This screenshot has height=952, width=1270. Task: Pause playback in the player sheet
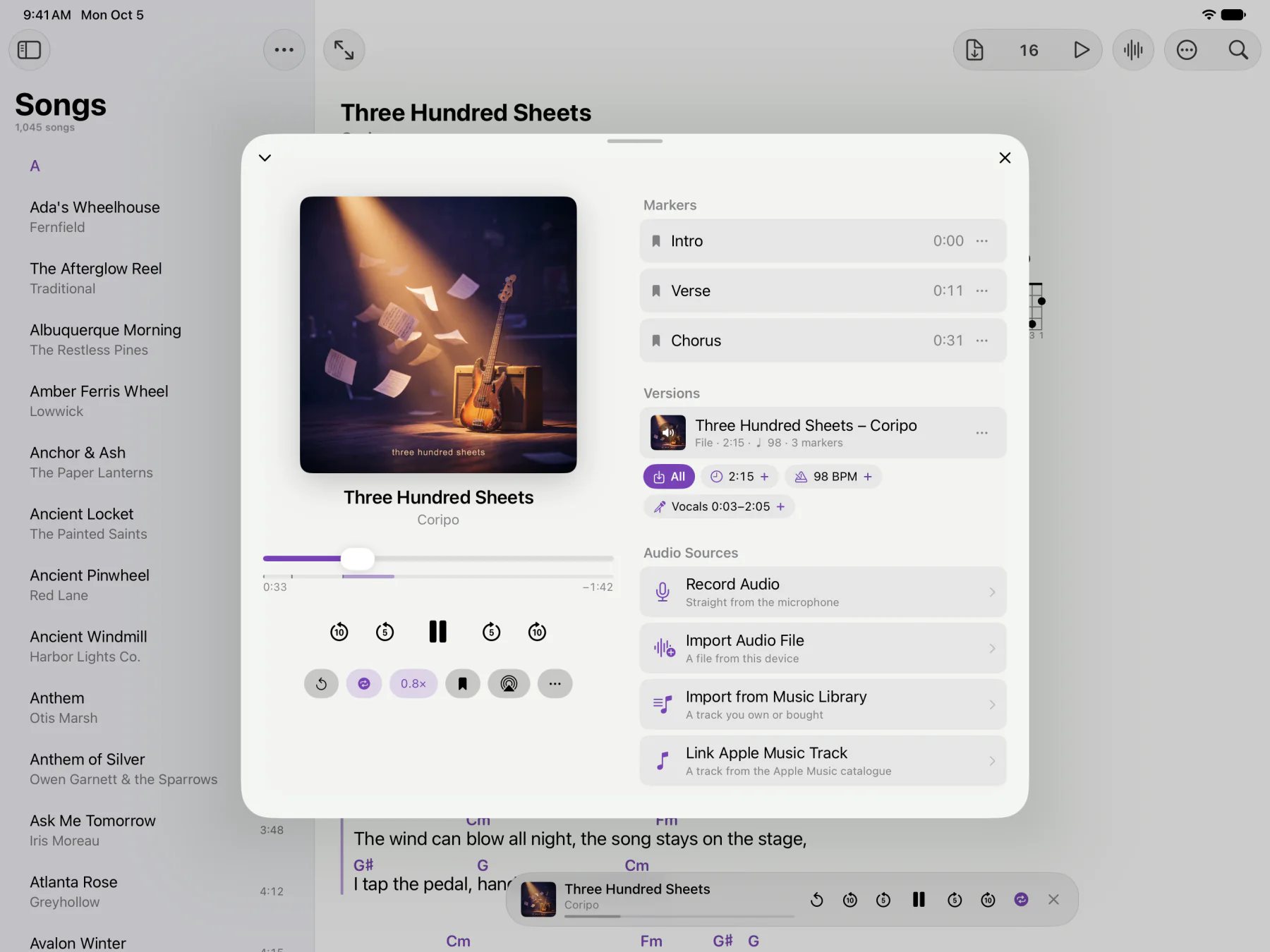tap(438, 632)
